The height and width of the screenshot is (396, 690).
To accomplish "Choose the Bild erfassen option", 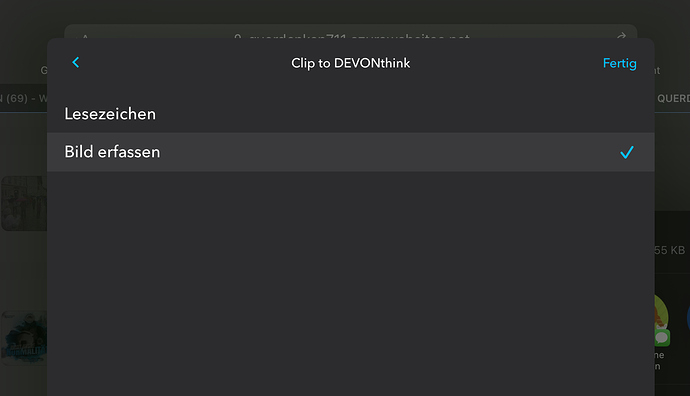I will (351, 152).
